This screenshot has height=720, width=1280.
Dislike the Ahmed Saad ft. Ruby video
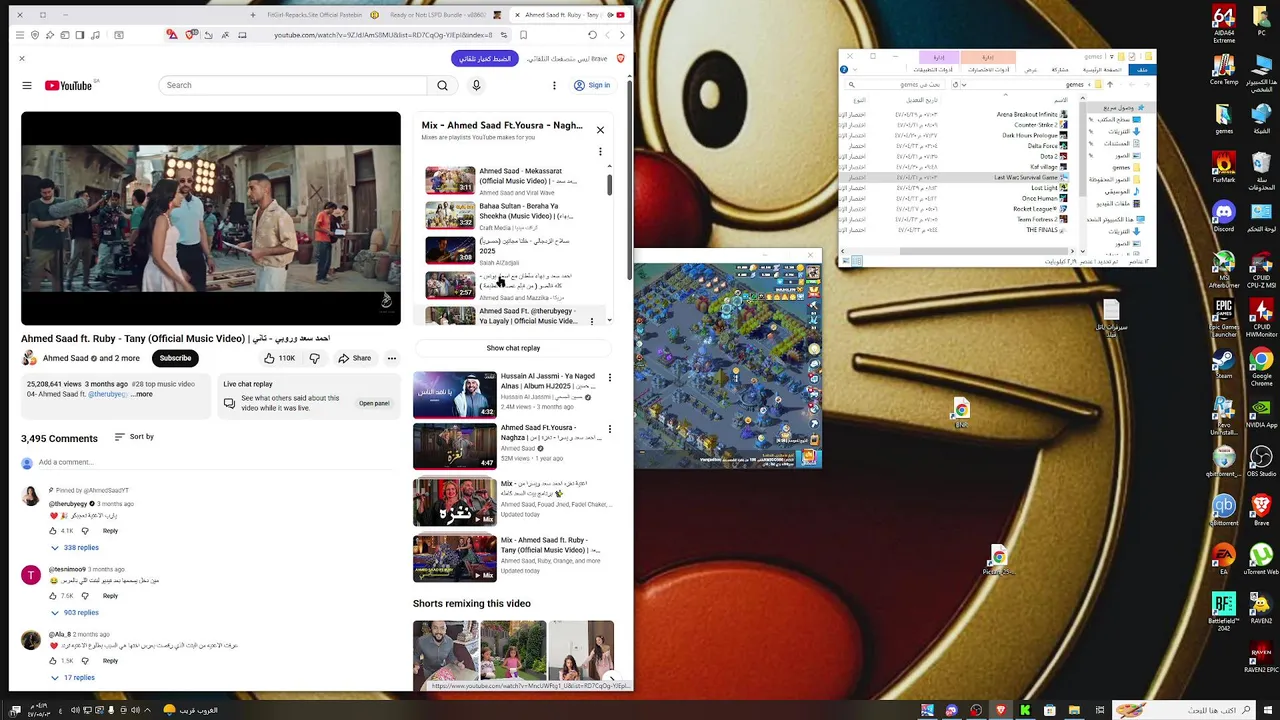[314, 358]
